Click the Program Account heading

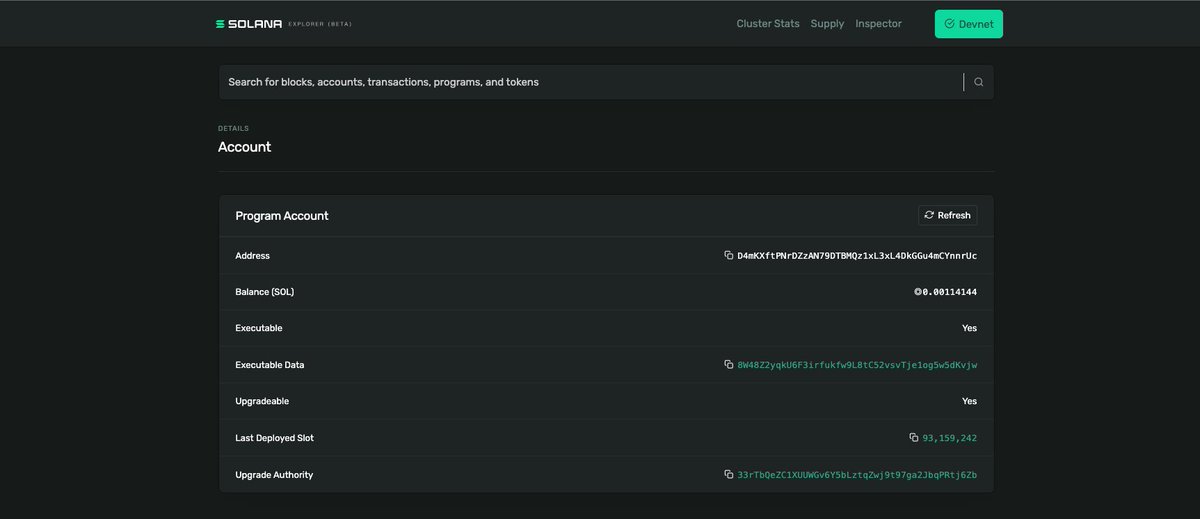[x=282, y=216]
